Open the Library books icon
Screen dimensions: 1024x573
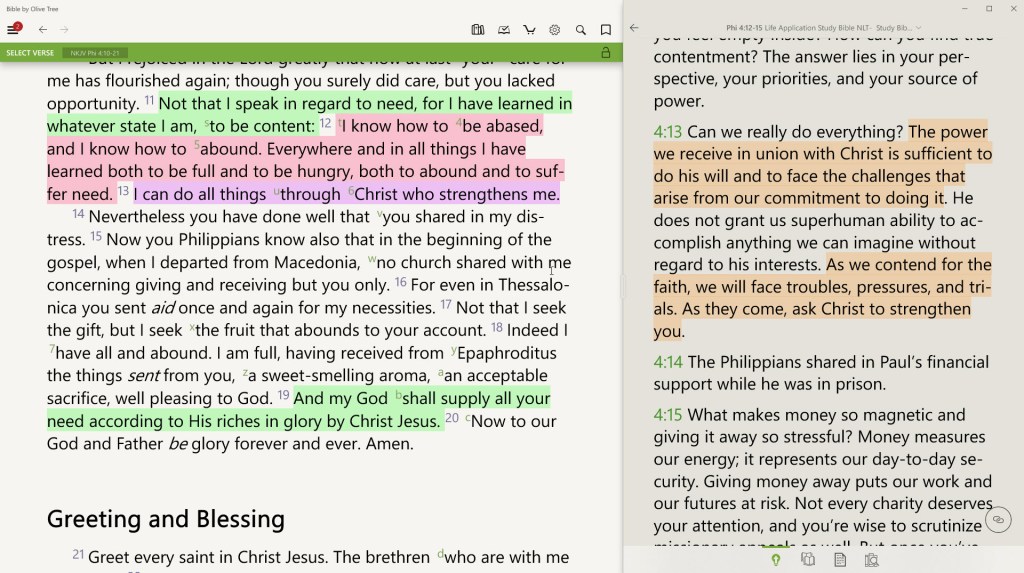(478, 30)
